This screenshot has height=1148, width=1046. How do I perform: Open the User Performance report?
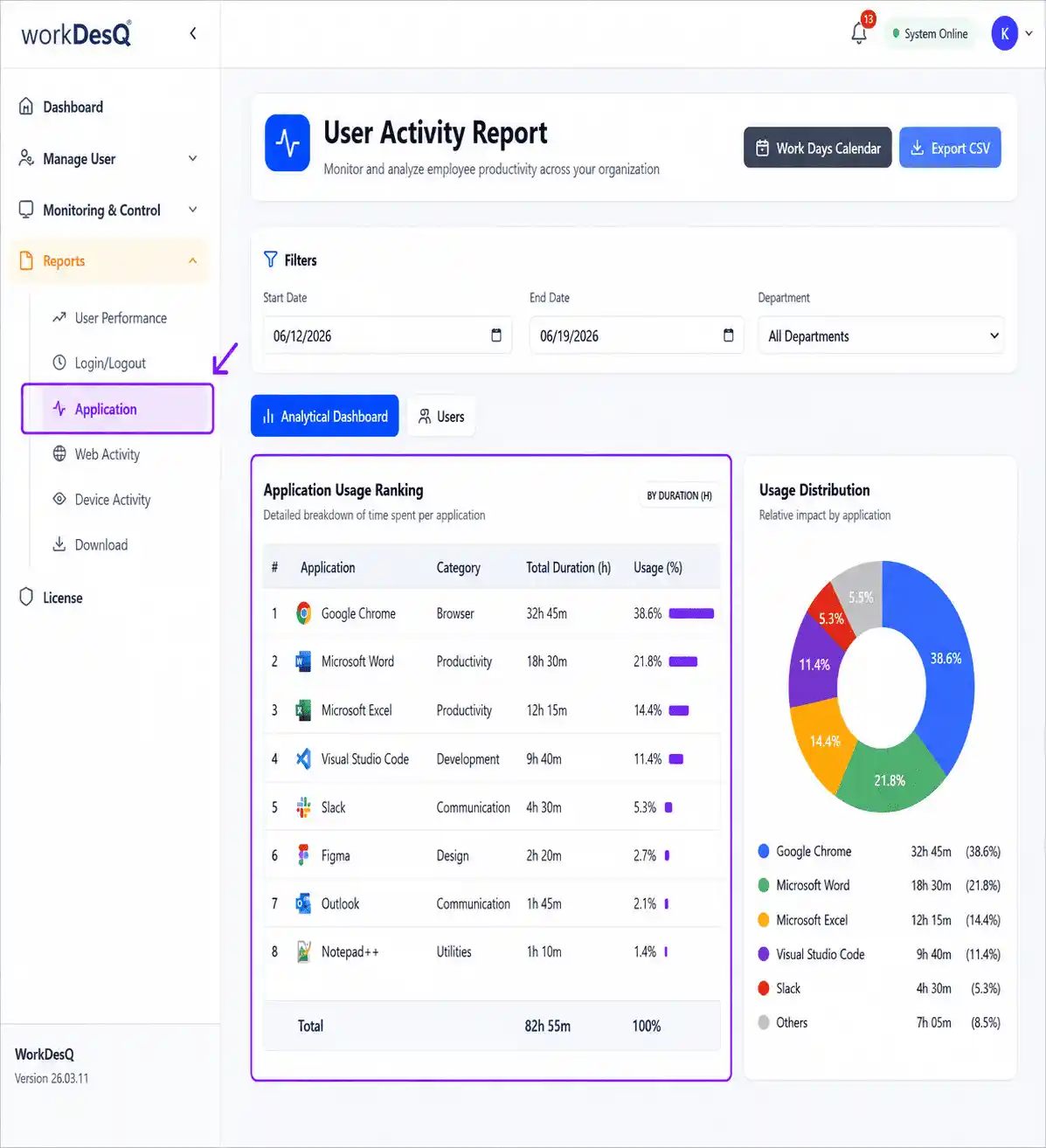121,318
